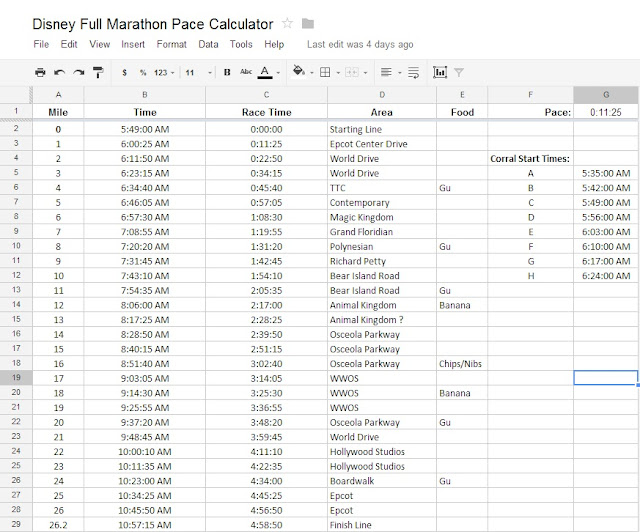Click race time cell 4:58:50
The height and width of the screenshot is (532, 640).
click(x=266, y=525)
